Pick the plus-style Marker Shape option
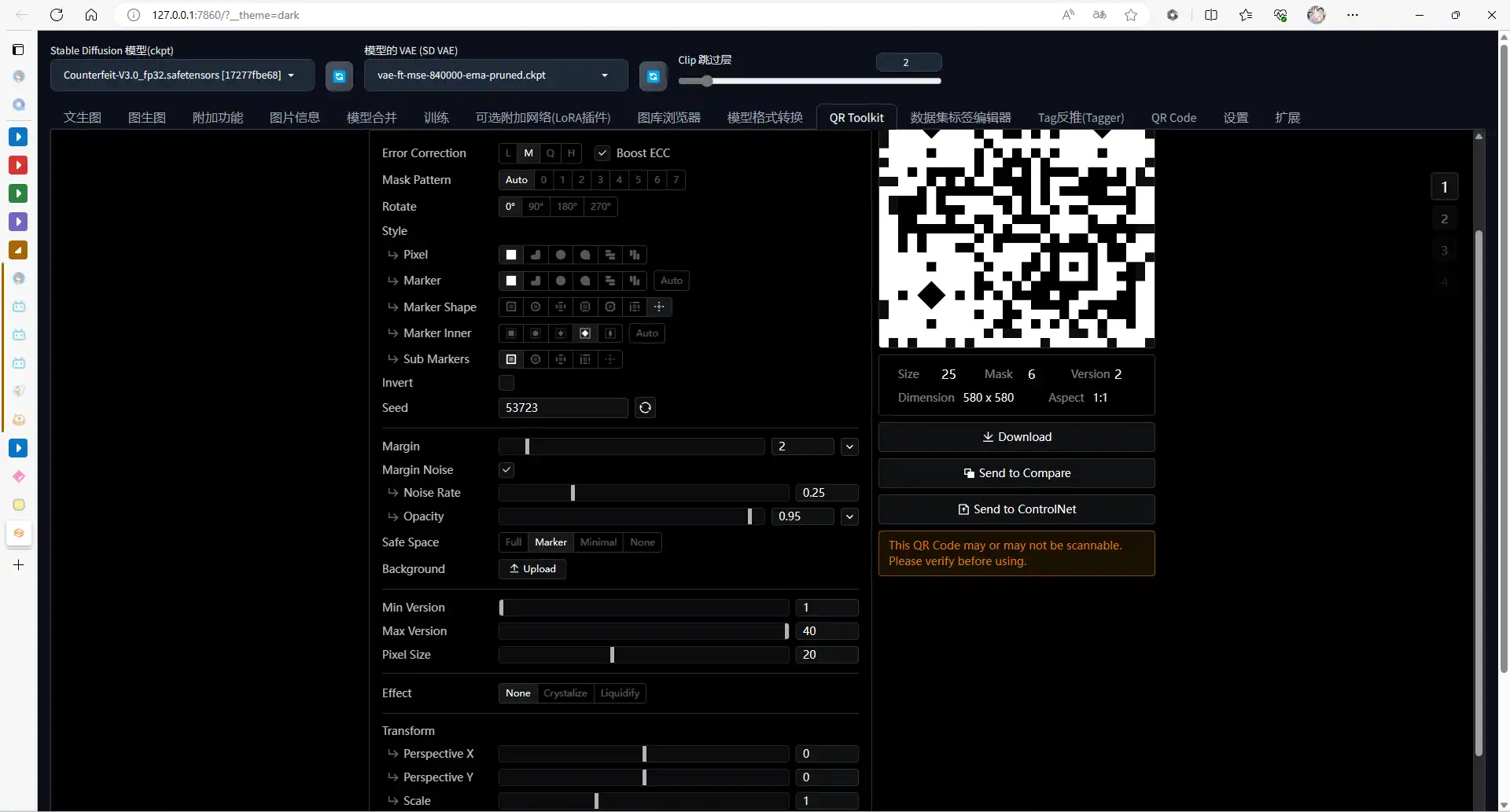This screenshot has height=812, width=1510. coord(659,307)
